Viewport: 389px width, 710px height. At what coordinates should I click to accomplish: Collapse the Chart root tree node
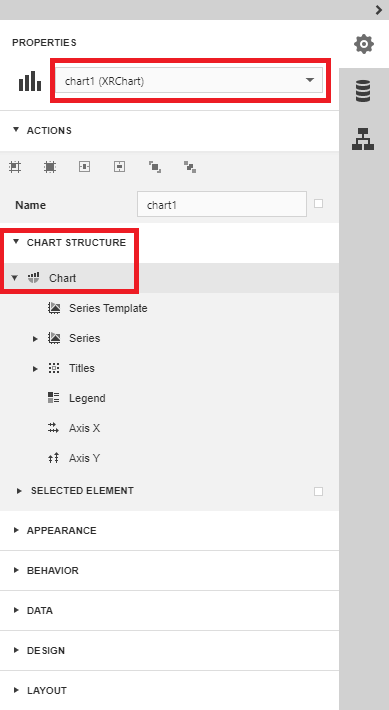pos(14,278)
